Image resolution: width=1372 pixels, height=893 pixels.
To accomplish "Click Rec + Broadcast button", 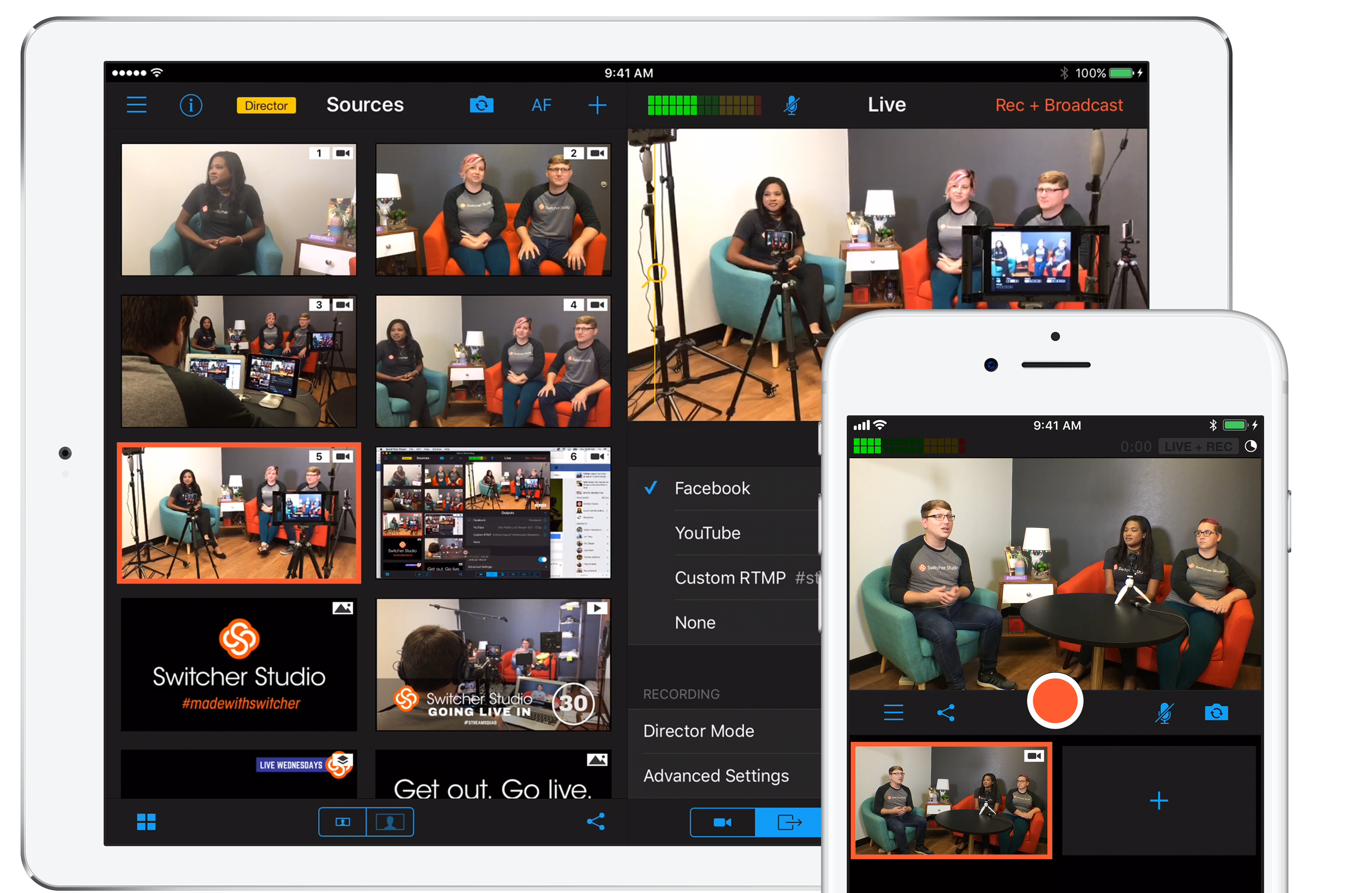I will pos(1059,105).
